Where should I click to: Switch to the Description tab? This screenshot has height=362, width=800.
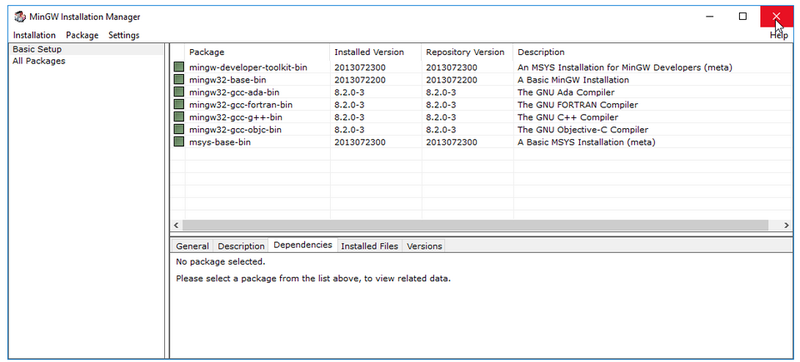[241, 246]
